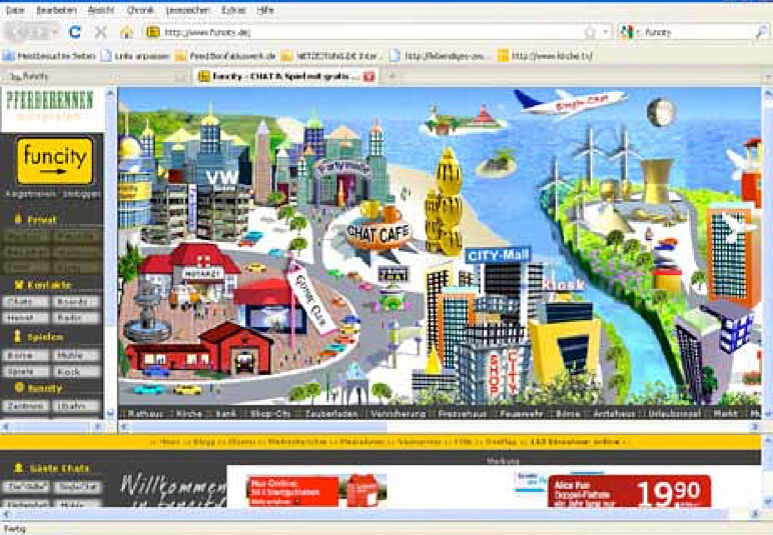The width and height of the screenshot is (773, 535).
Task: Open the back/forward history dropdown arrow
Action: [55, 33]
